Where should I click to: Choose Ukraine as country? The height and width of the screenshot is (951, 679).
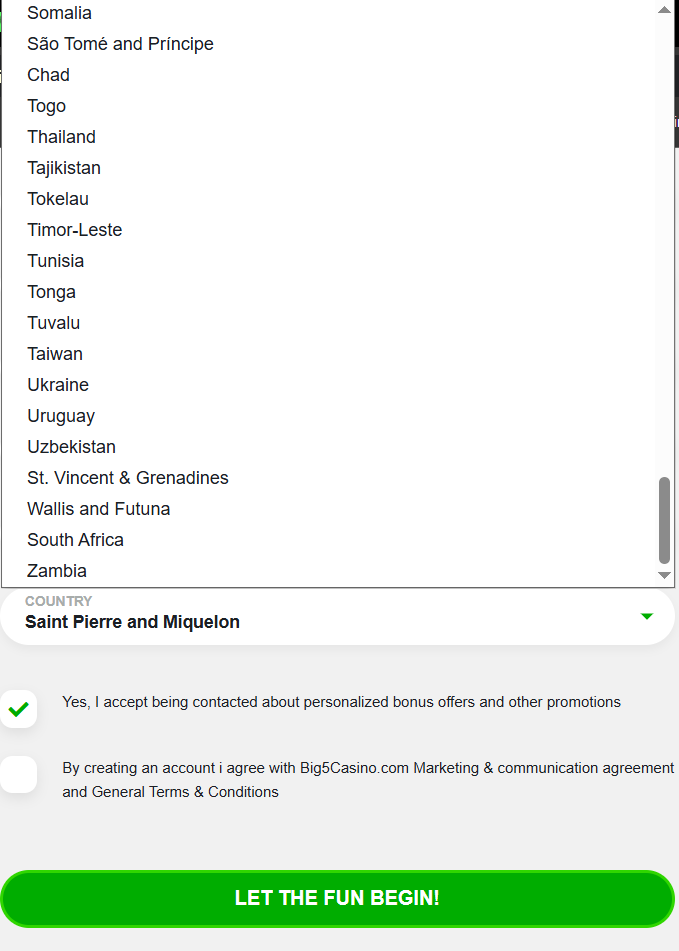[58, 385]
